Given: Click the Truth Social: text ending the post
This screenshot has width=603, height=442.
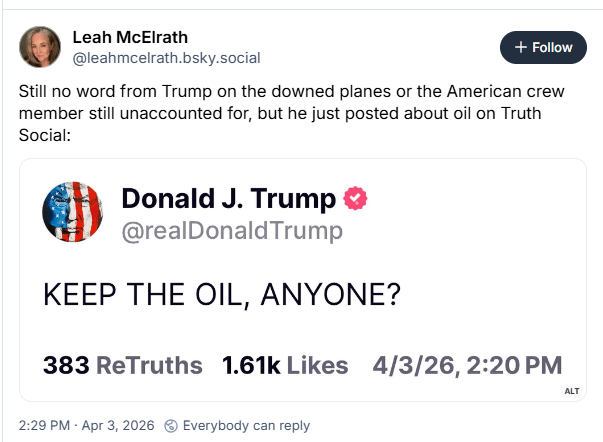Looking at the screenshot, I should (44, 135).
